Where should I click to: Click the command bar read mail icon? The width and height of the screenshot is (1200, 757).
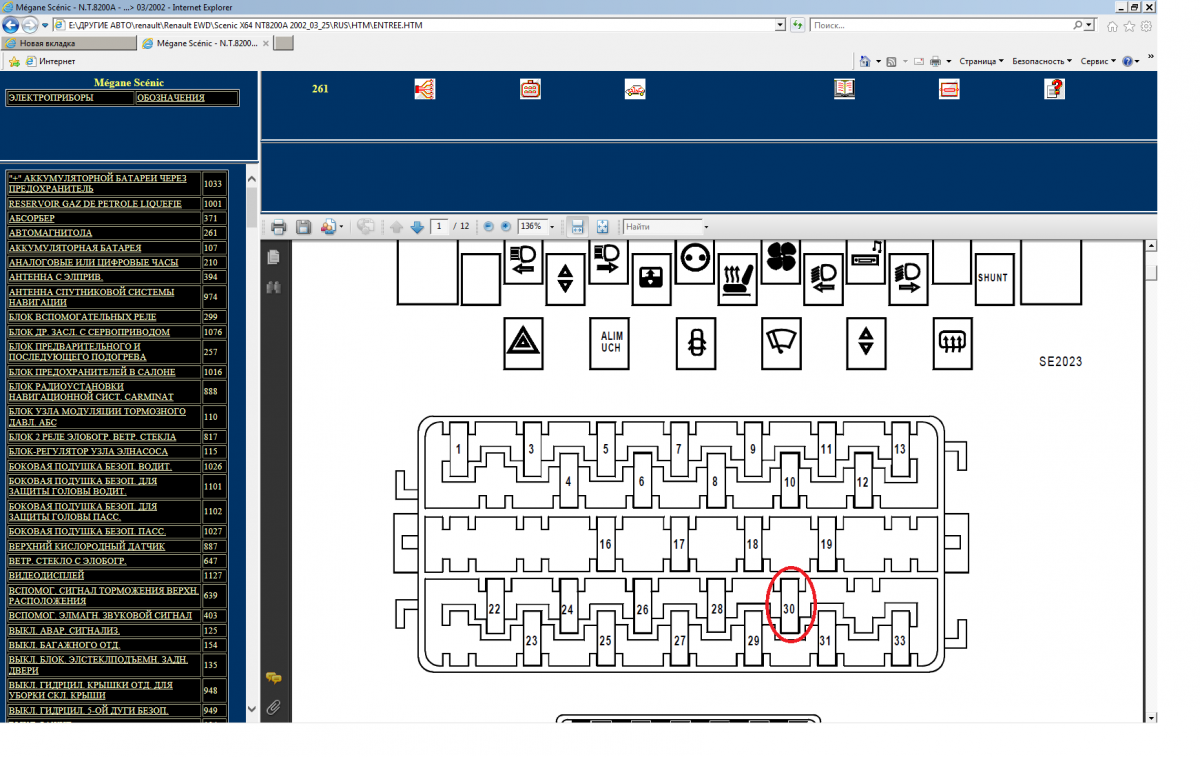pos(918,61)
